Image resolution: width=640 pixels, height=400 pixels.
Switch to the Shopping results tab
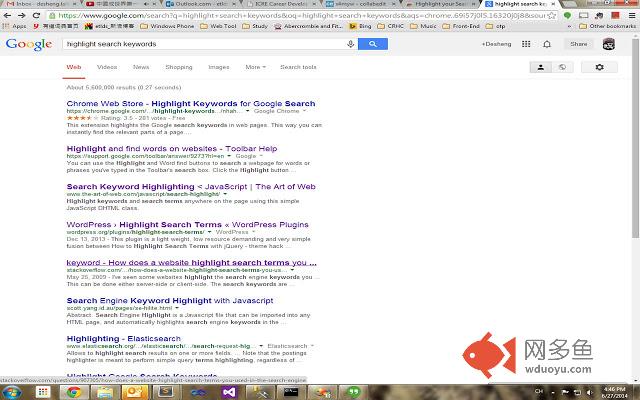(179, 67)
